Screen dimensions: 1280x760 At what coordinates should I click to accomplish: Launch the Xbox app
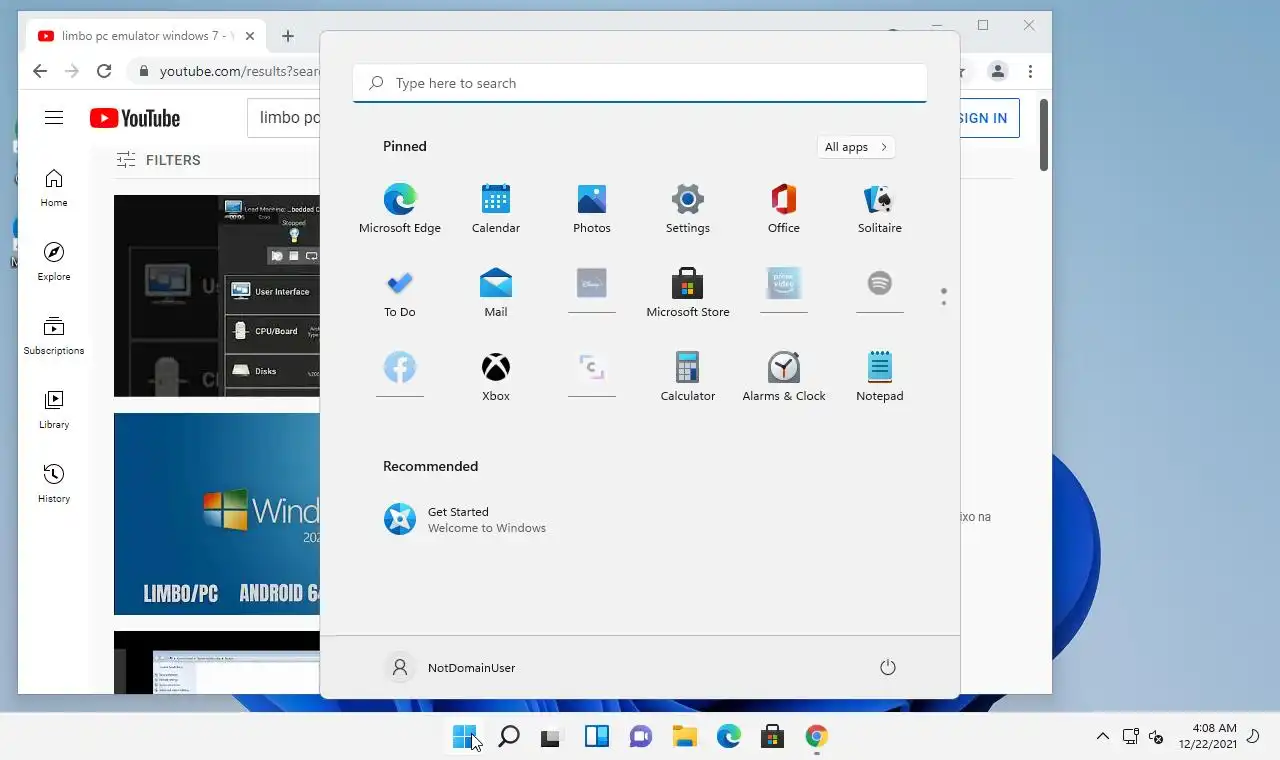coord(496,377)
